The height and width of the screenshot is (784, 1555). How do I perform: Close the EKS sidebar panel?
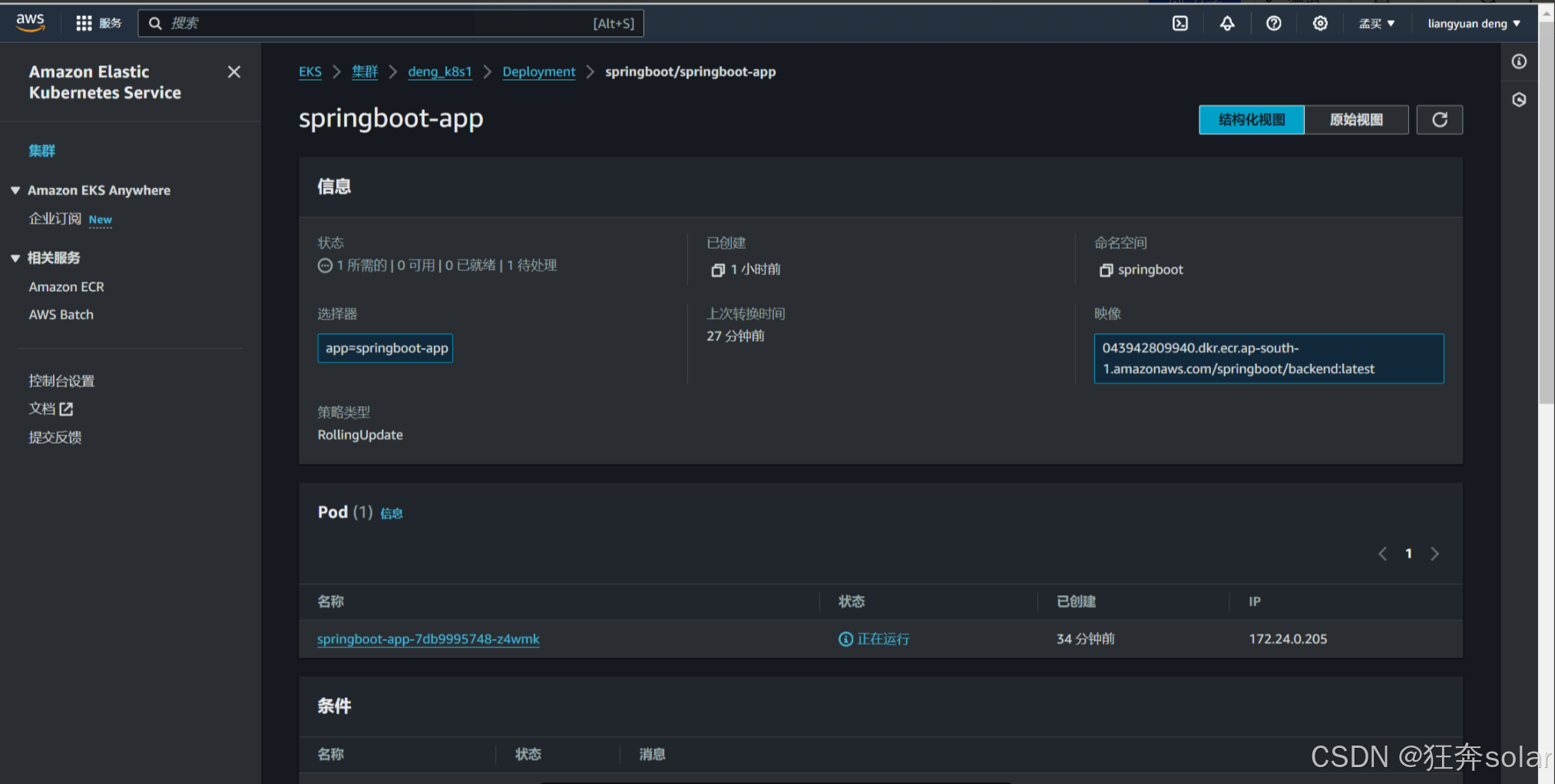point(234,71)
